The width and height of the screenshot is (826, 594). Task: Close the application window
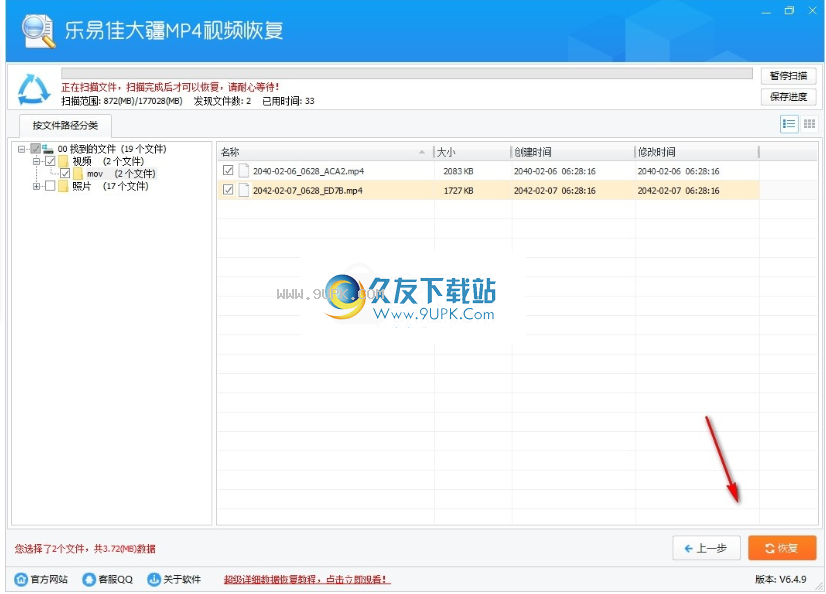812,11
